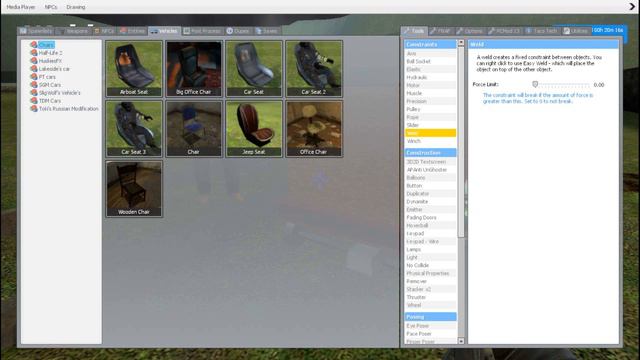This screenshot has height=360, width=640.
Task: Spawn the Car Seat thumbnail
Action: 254,69
